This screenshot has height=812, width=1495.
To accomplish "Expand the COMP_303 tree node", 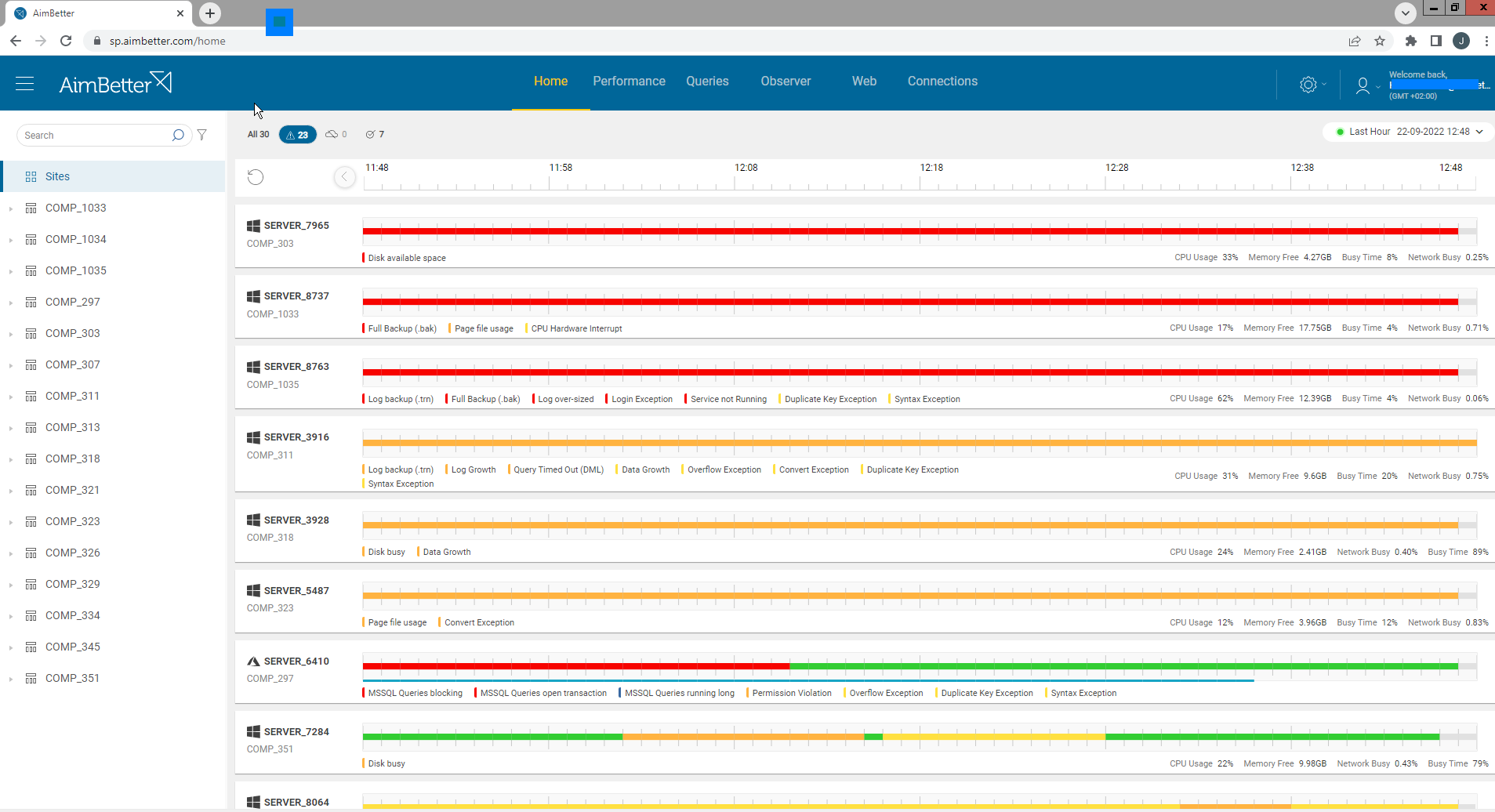I will pos(10,334).
